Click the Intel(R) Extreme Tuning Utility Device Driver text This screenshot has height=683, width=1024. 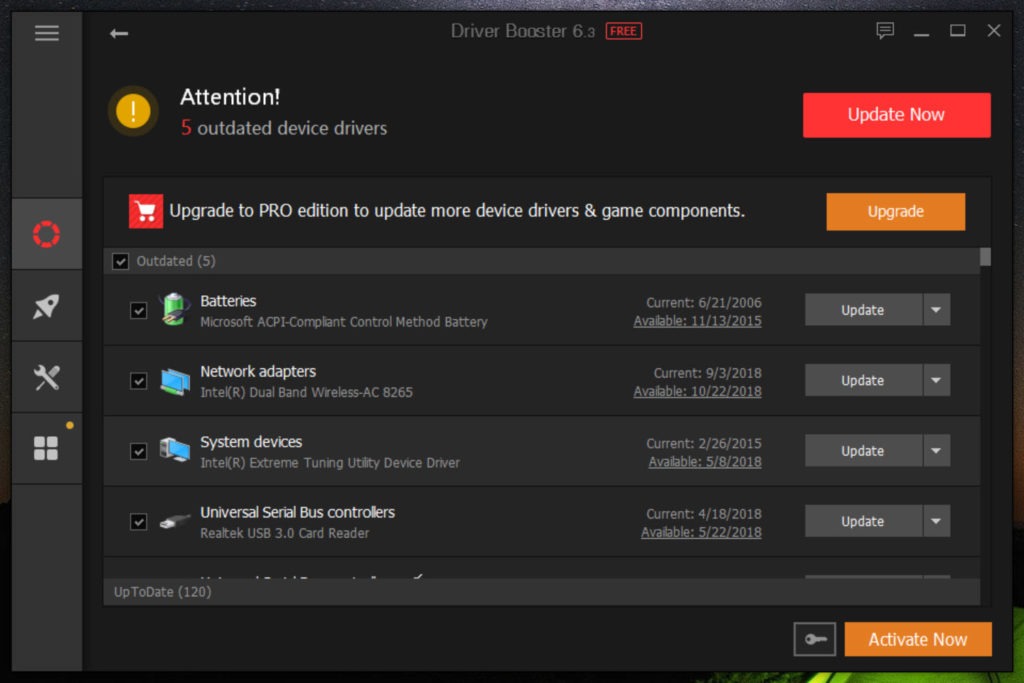pyautogui.click(x=330, y=463)
